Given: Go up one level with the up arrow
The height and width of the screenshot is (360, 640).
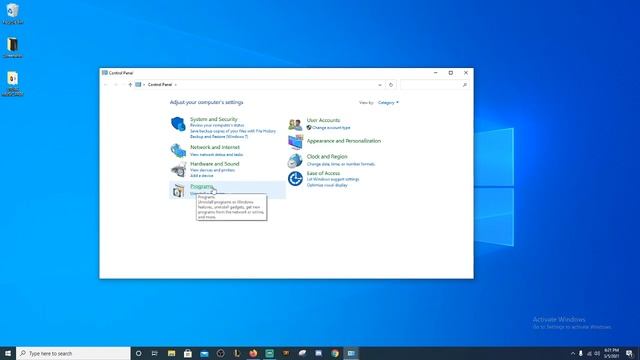Looking at the screenshot, I should pos(130,85).
